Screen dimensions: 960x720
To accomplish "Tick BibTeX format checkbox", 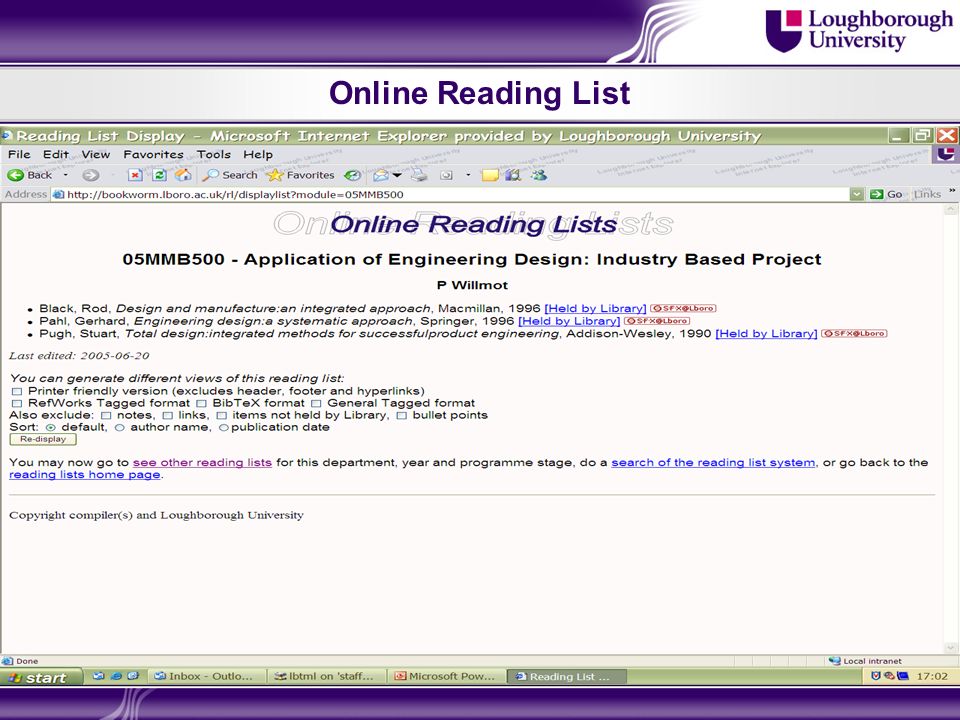I will click(201, 403).
